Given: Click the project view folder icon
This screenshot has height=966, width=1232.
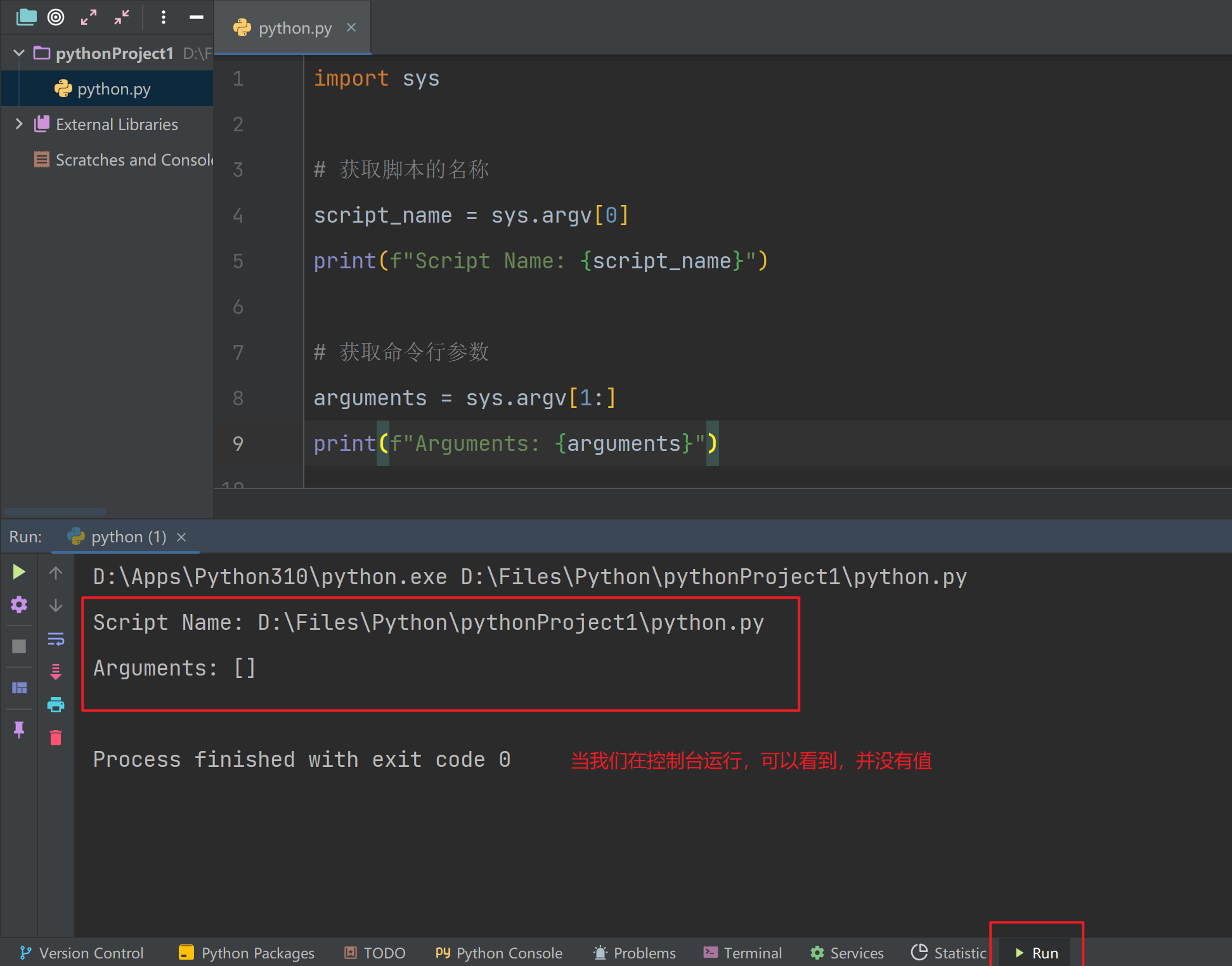Looking at the screenshot, I should pyautogui.click(x=26, y=17).
